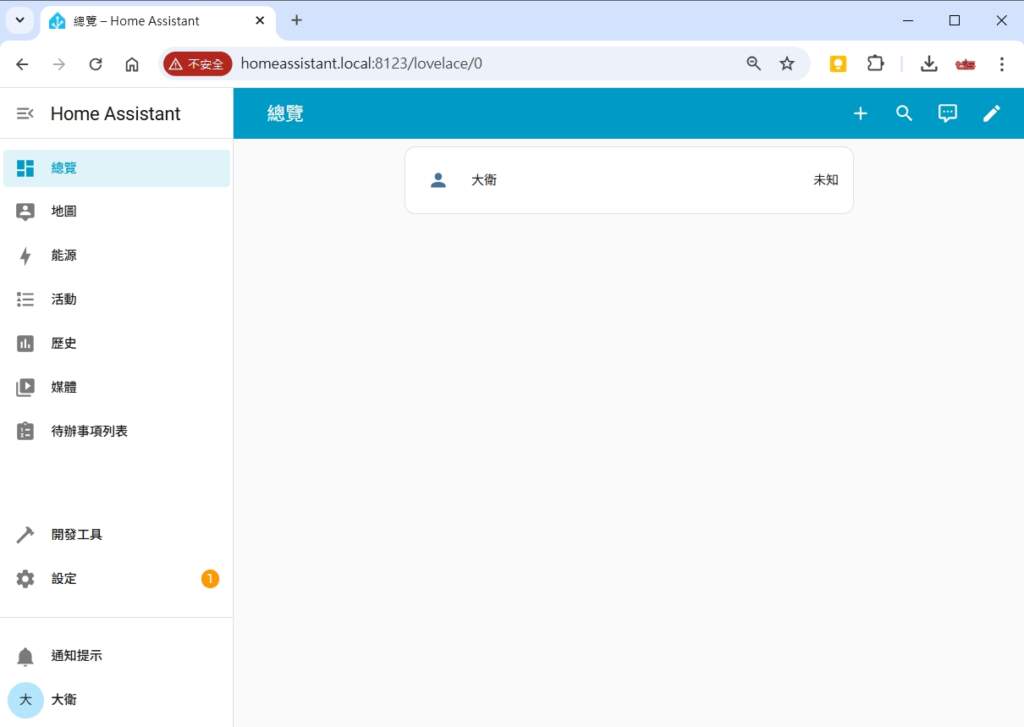This screenshot has height=727, width=1024.
Task: Open Chrome three-dot menu
Action: coord(1001,64)
